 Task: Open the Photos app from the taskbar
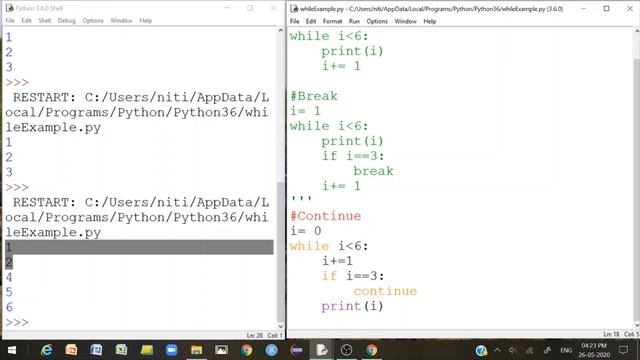tap(222, 350)
